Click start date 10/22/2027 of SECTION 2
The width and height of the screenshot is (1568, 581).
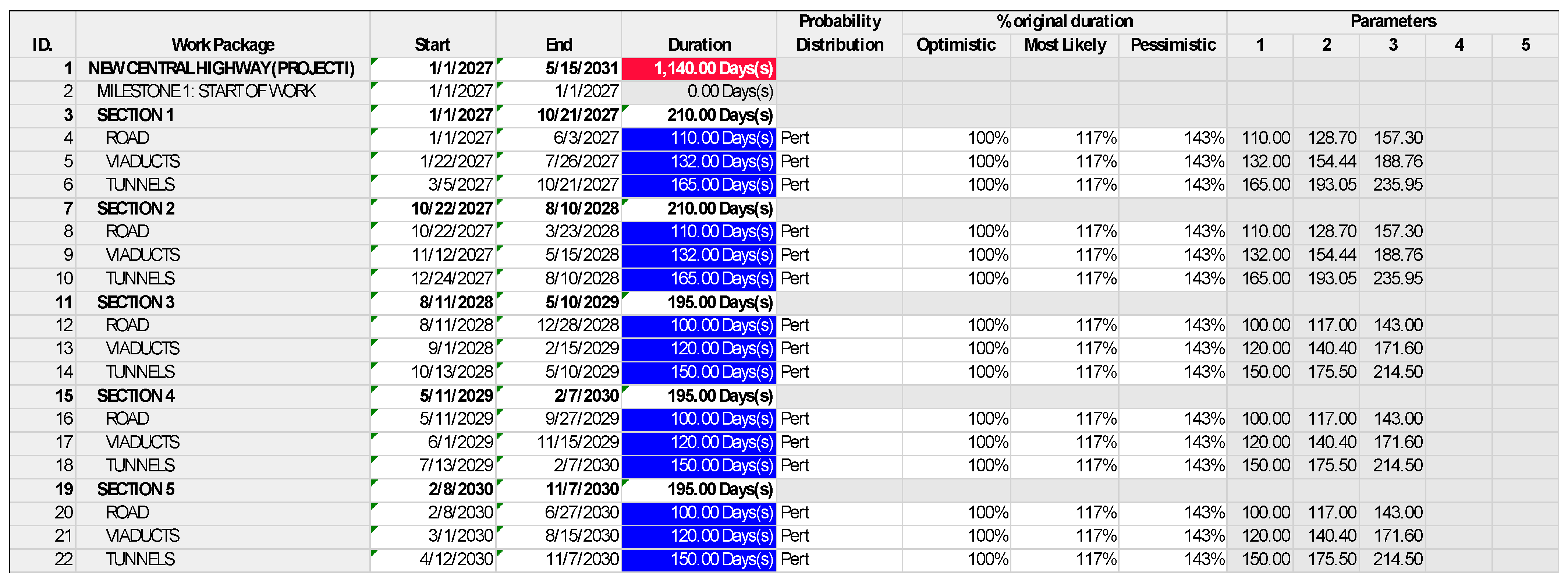click(451, 208)
